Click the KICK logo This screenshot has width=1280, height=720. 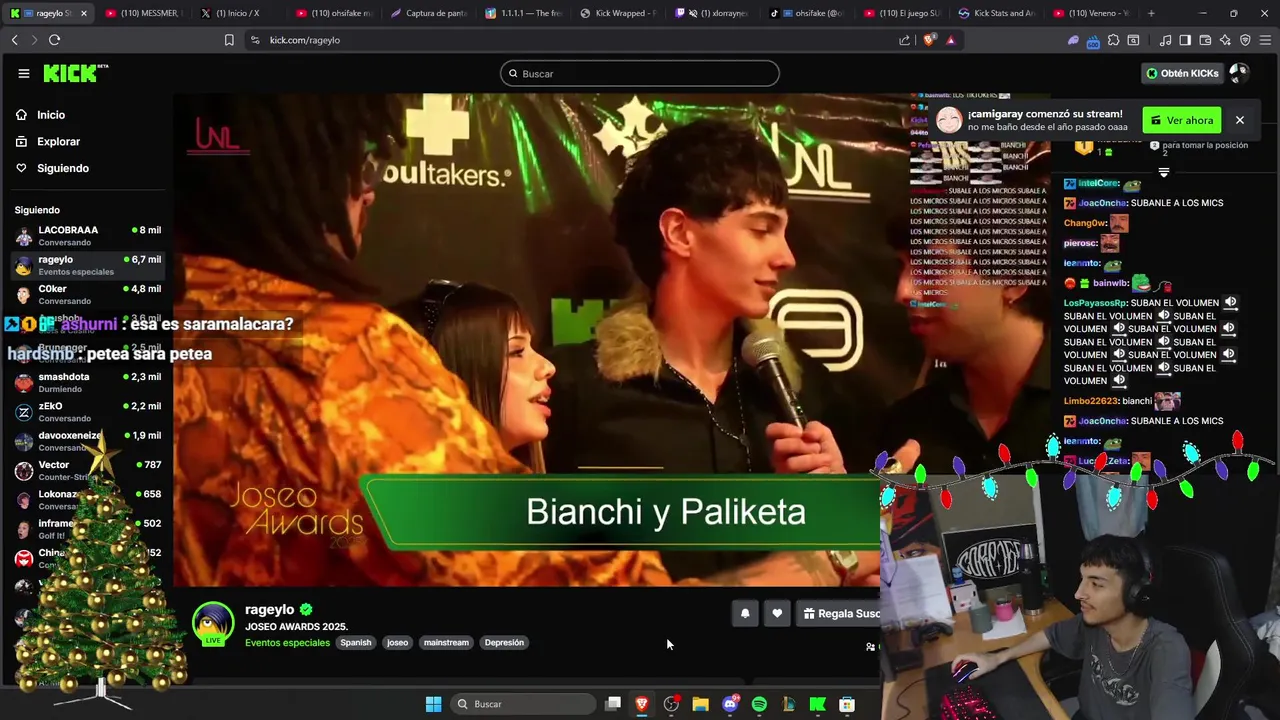(x=75, y=73)
